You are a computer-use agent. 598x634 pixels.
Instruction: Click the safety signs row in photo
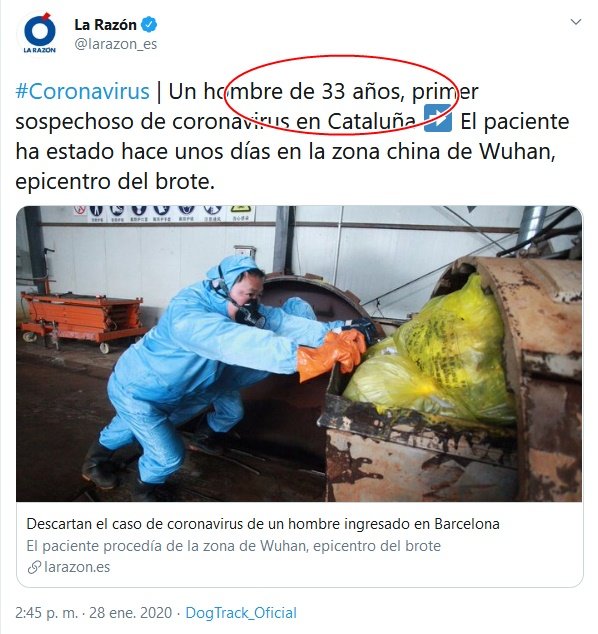(x=165, y=213)
